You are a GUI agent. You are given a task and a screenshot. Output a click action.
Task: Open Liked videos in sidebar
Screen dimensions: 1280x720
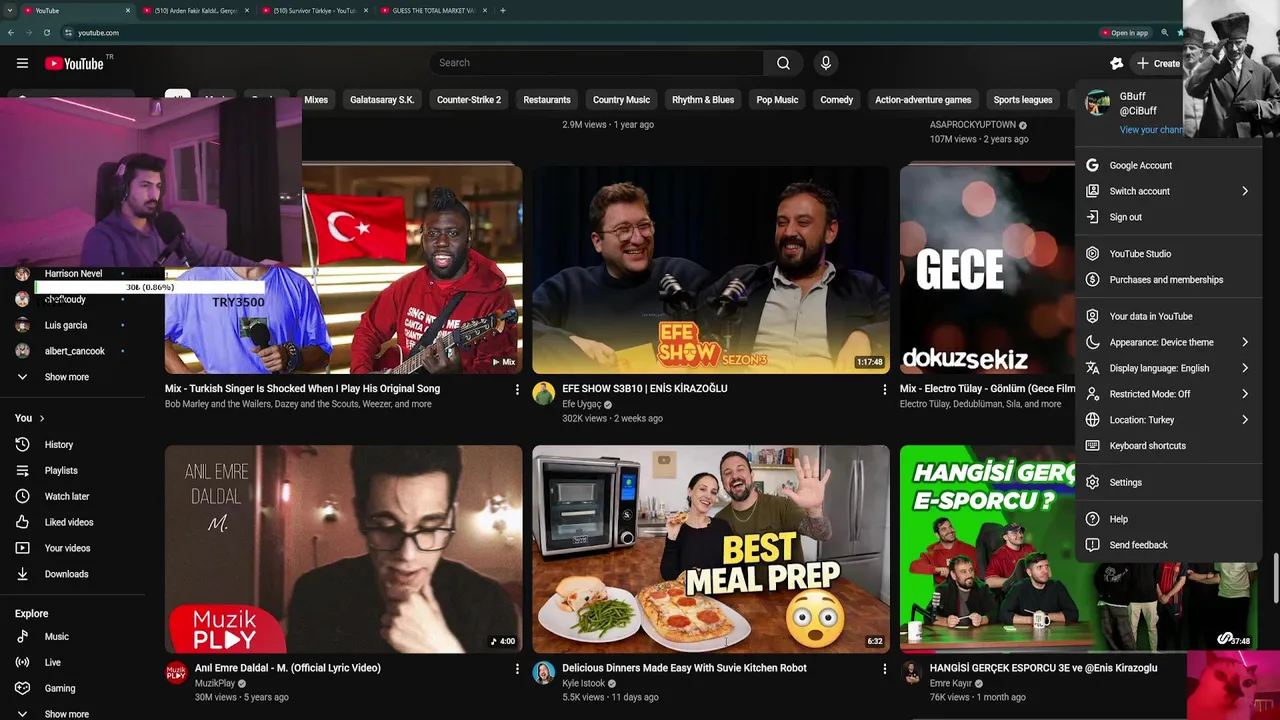click(x=68, y=523)
